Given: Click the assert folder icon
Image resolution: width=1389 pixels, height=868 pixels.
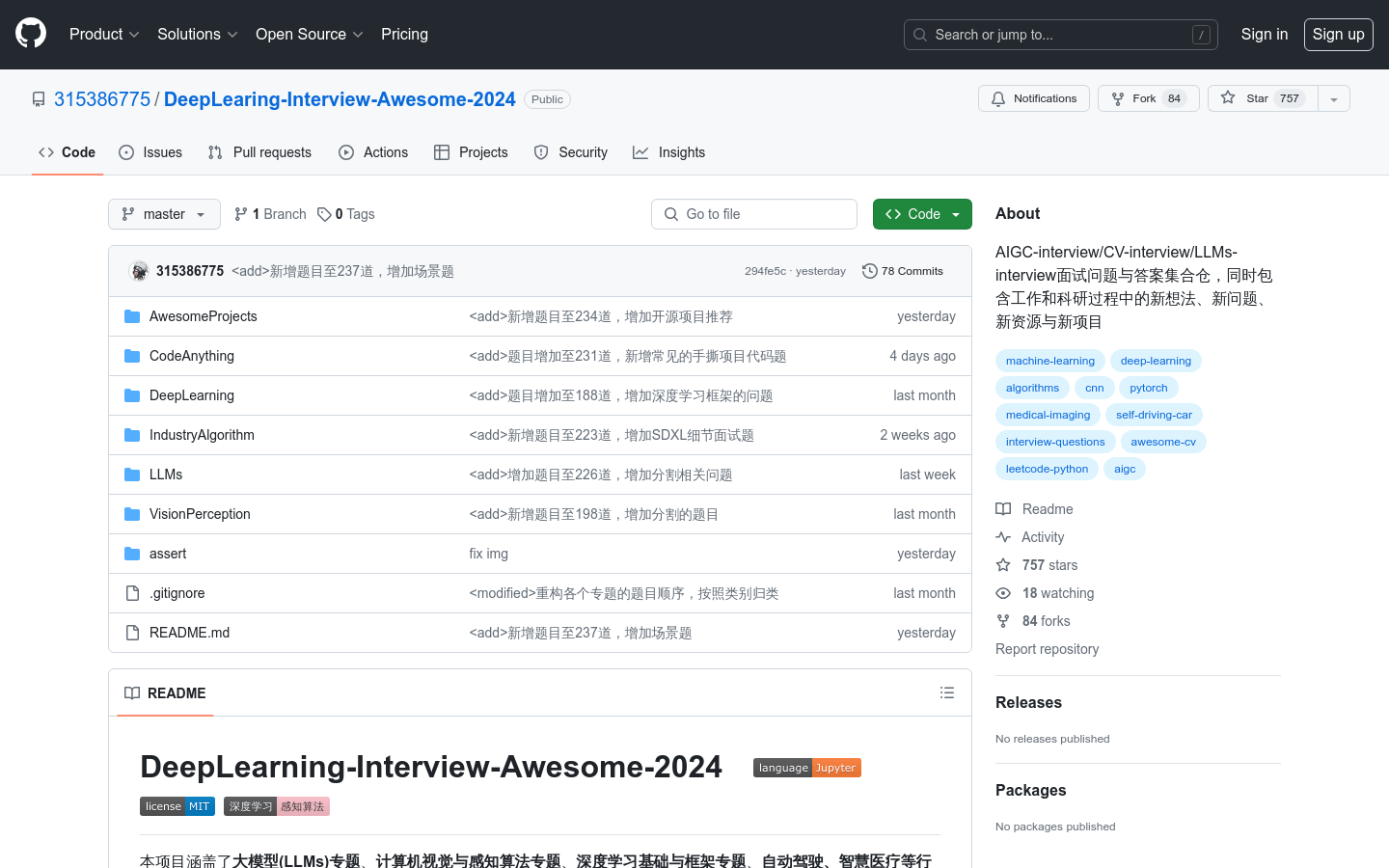Looking at the screenshot, I should [x=132, y=554].
